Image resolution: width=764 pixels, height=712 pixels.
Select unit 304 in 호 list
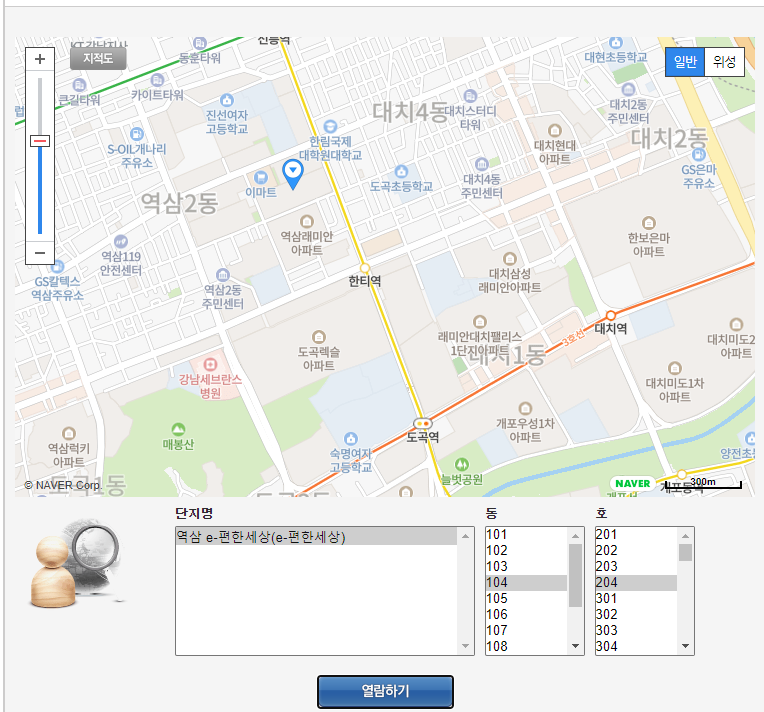coord(636,646)
